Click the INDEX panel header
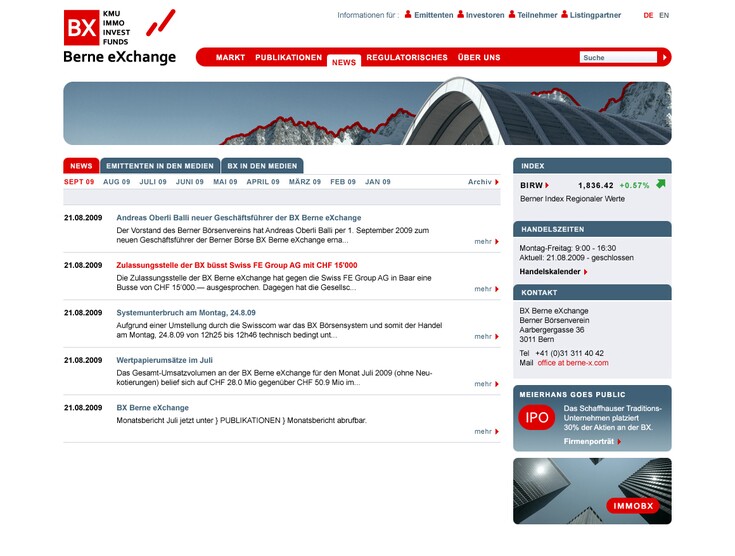 592,166
